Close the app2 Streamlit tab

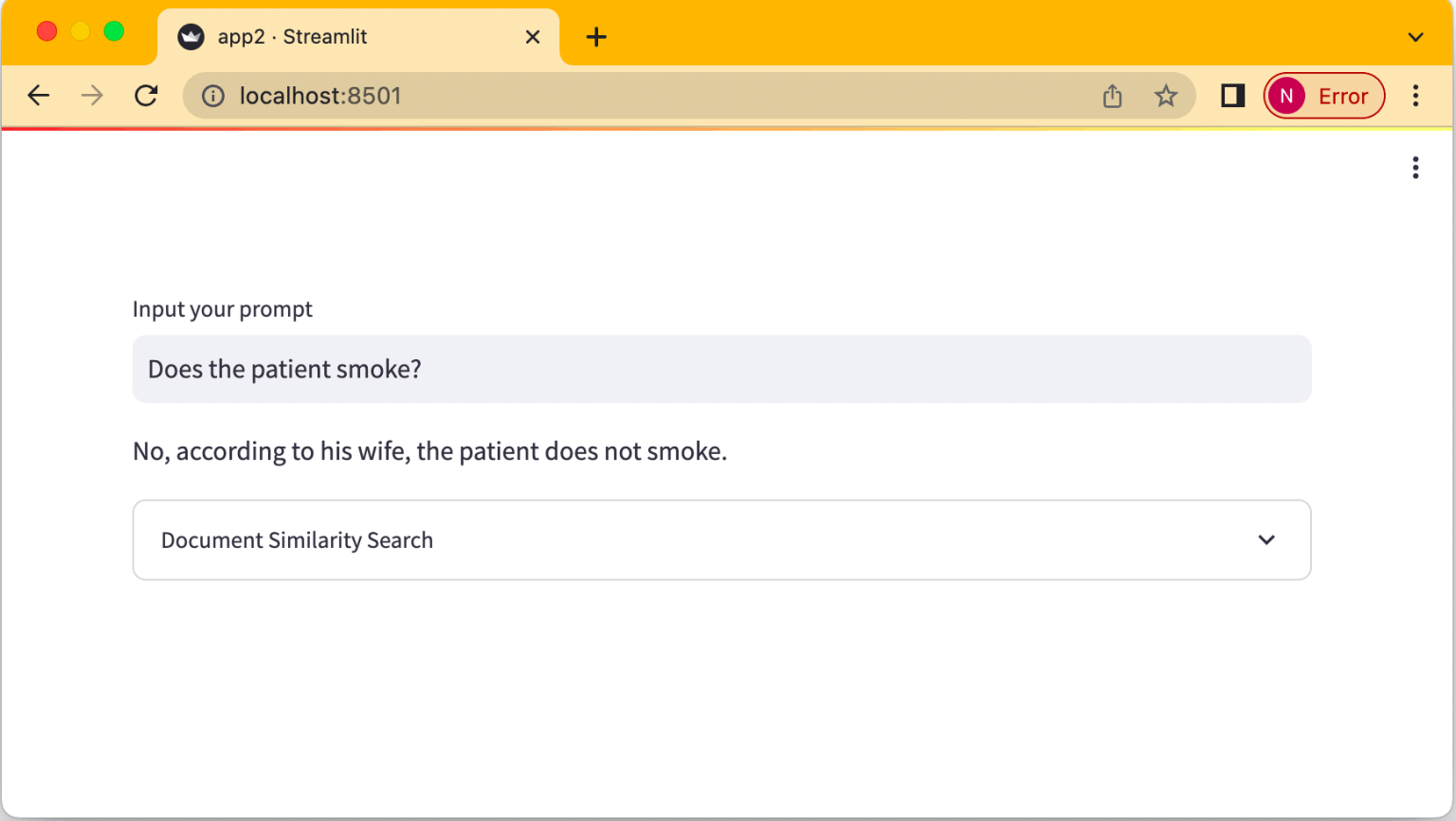coord(533,37)
